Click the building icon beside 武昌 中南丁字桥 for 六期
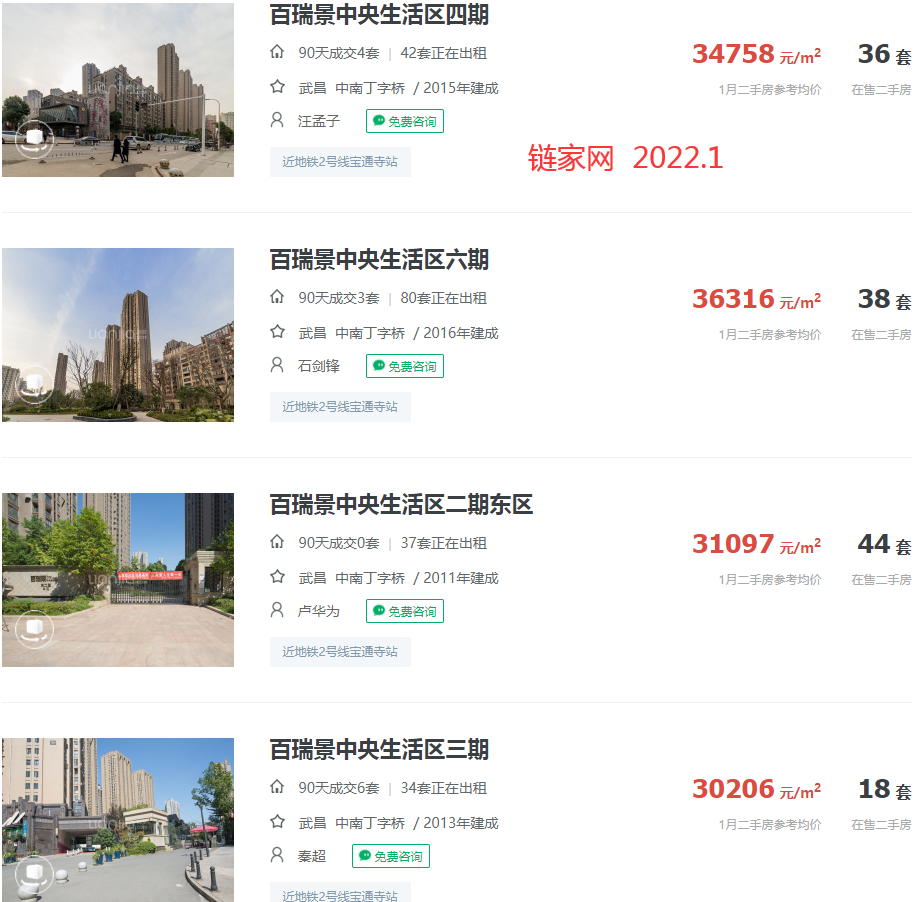The image size is (918, 902). point(277,332)
